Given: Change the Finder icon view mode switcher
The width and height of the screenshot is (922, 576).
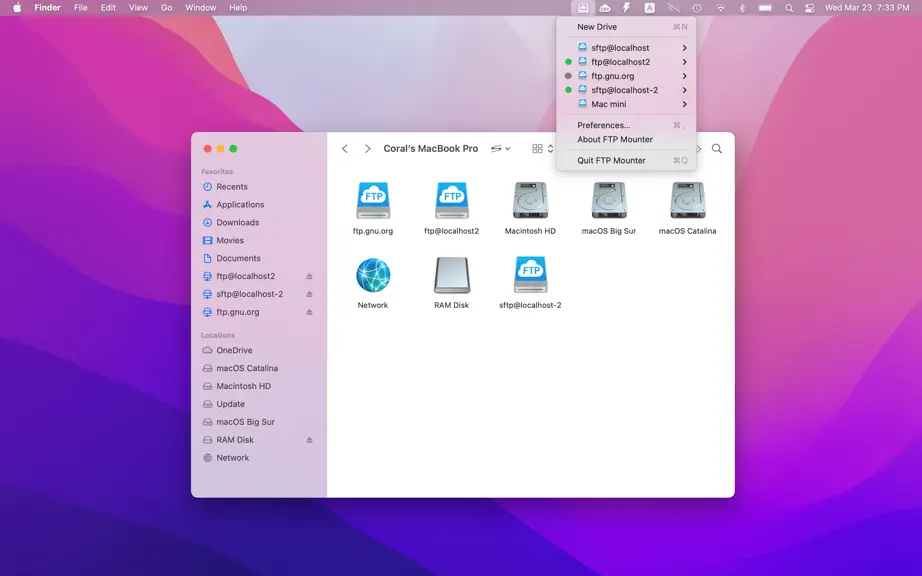Looking at the screenshot, I should click(x=542, y=149).
